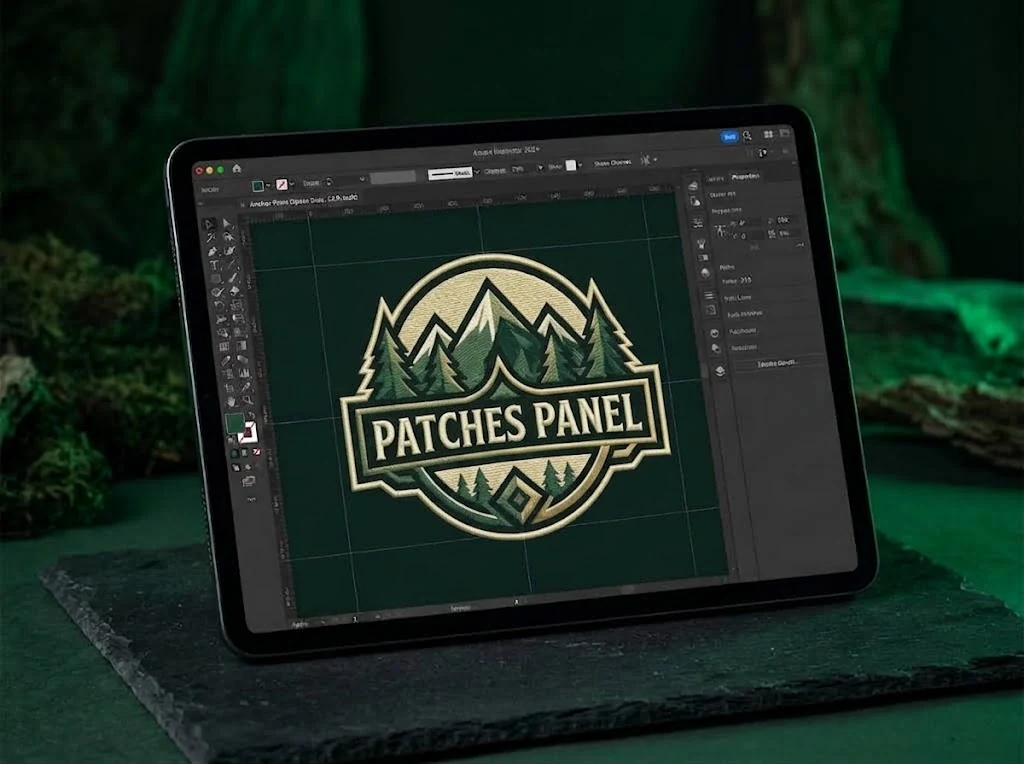Select the black arrow Selection tool

point(209,224)
